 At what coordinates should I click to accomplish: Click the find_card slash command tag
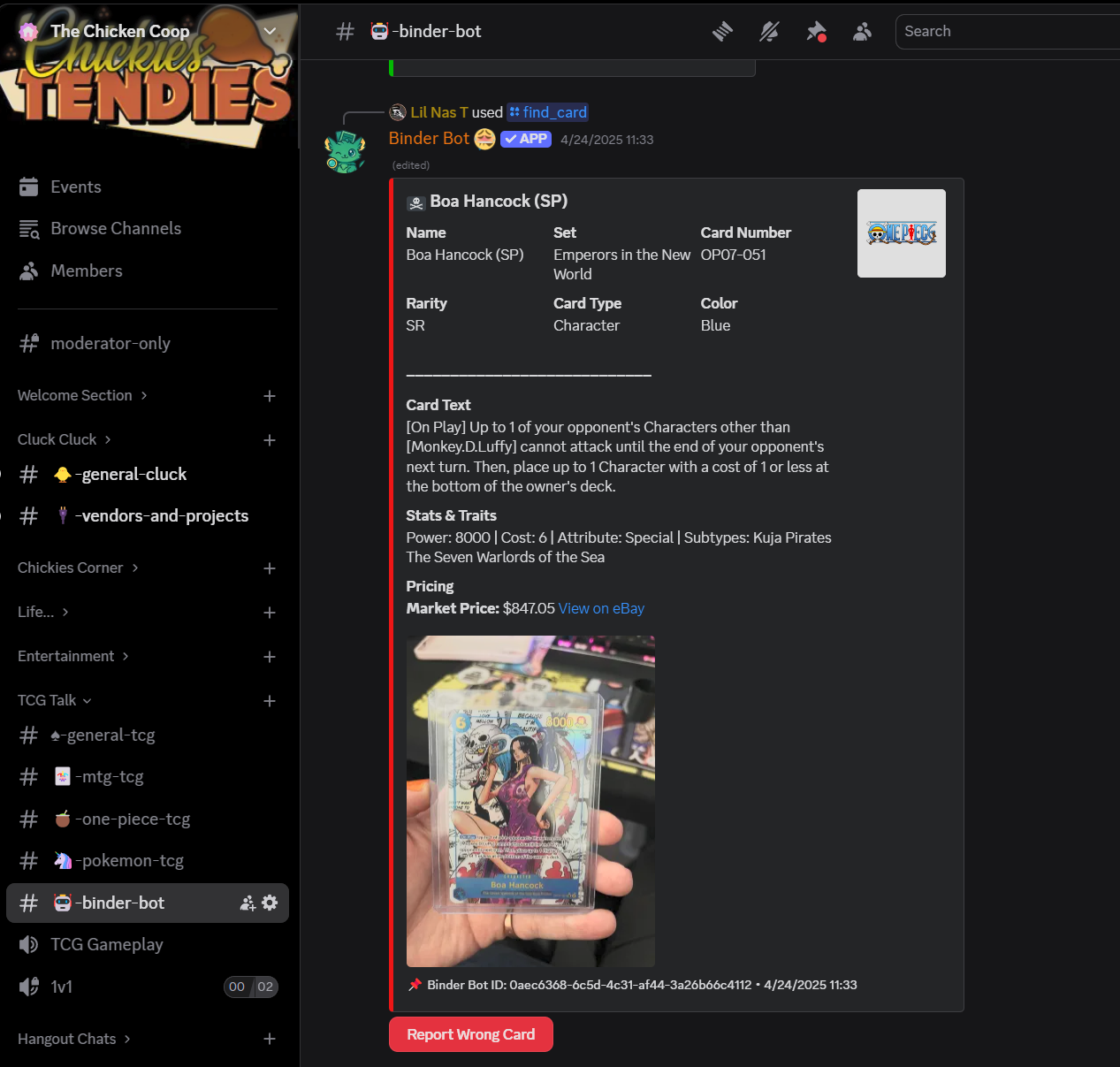click(x=548, y=112)
